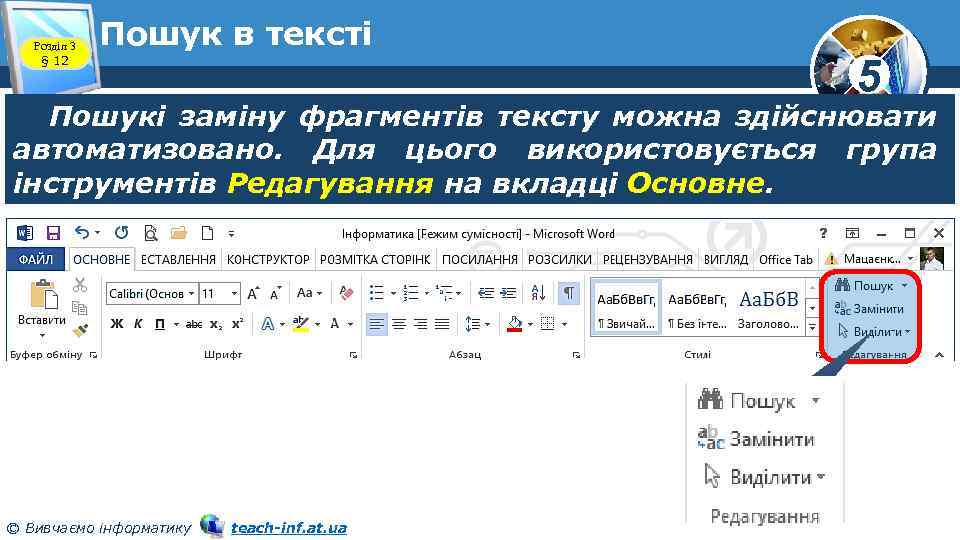The image size is (960, 540).
Task: Click the ribbon display options icon
Action: point(852,233)
